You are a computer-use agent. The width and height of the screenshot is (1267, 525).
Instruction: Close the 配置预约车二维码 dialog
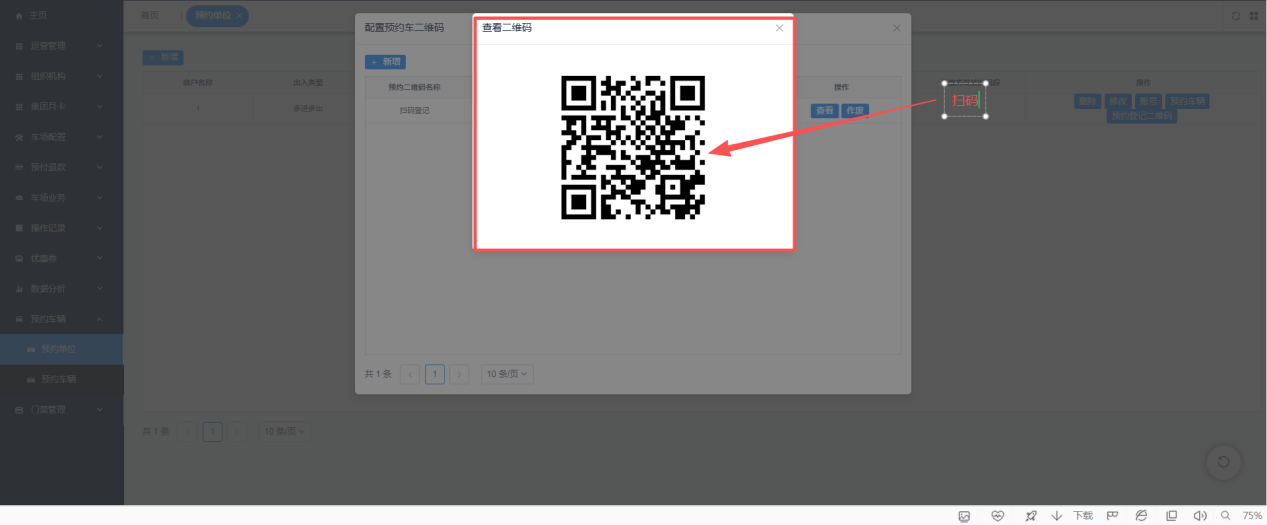click(x=896, y=28)
